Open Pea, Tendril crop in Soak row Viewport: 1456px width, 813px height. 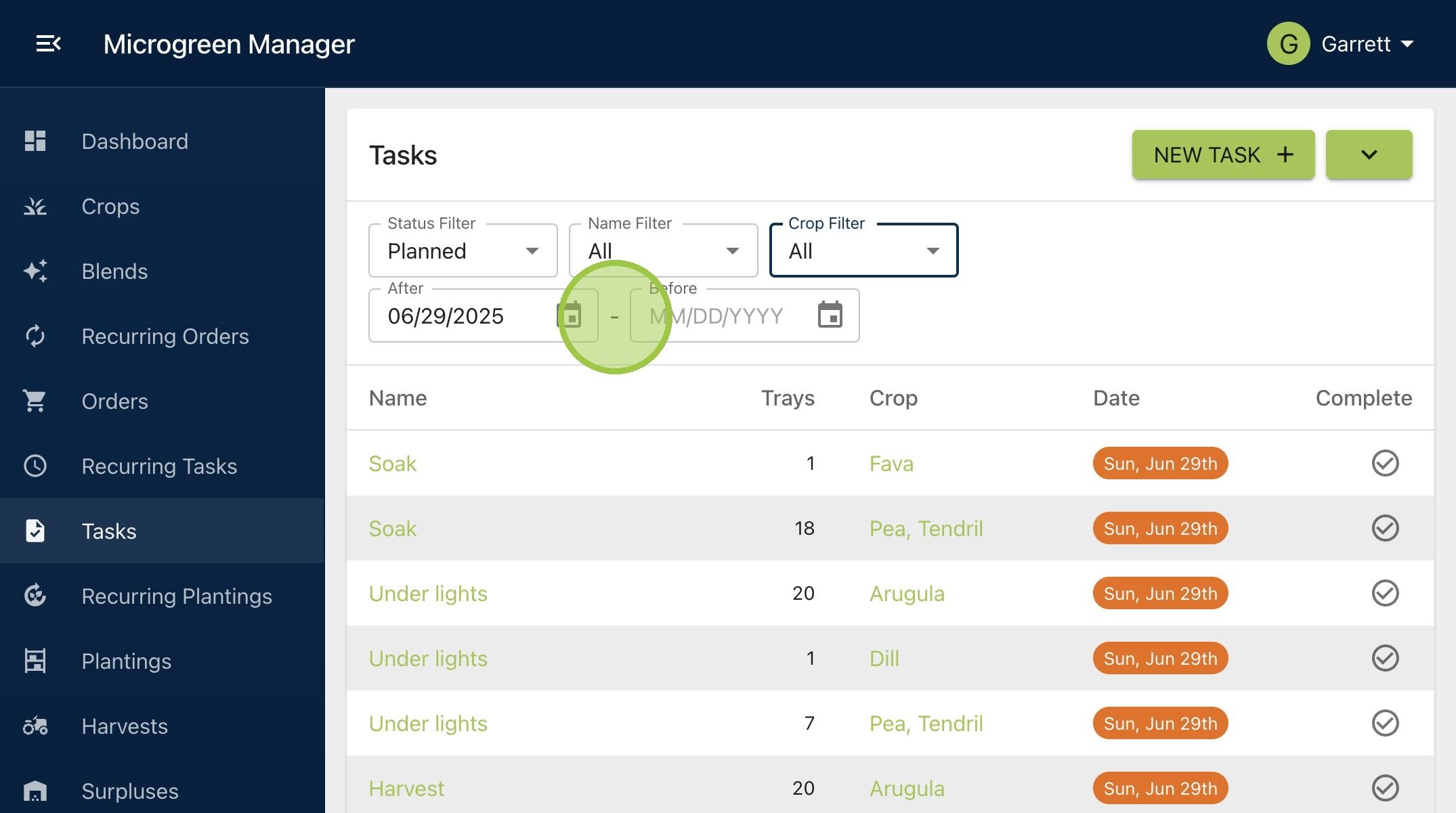point(926,528)
